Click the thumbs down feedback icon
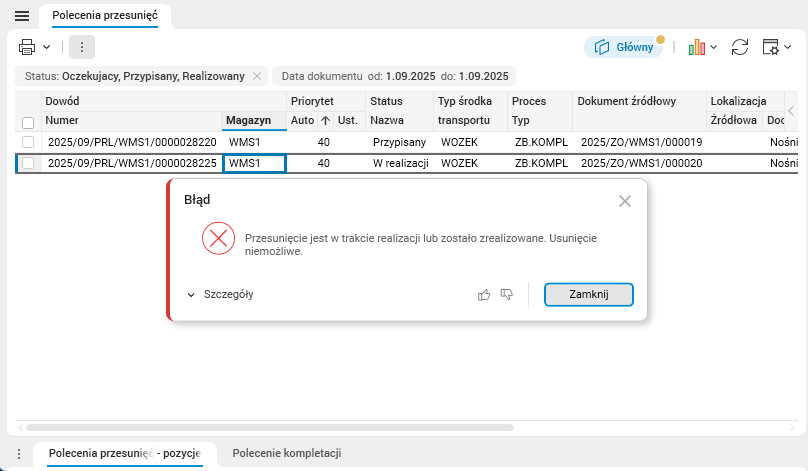The image size is (808, 471). tap(507, 294)
